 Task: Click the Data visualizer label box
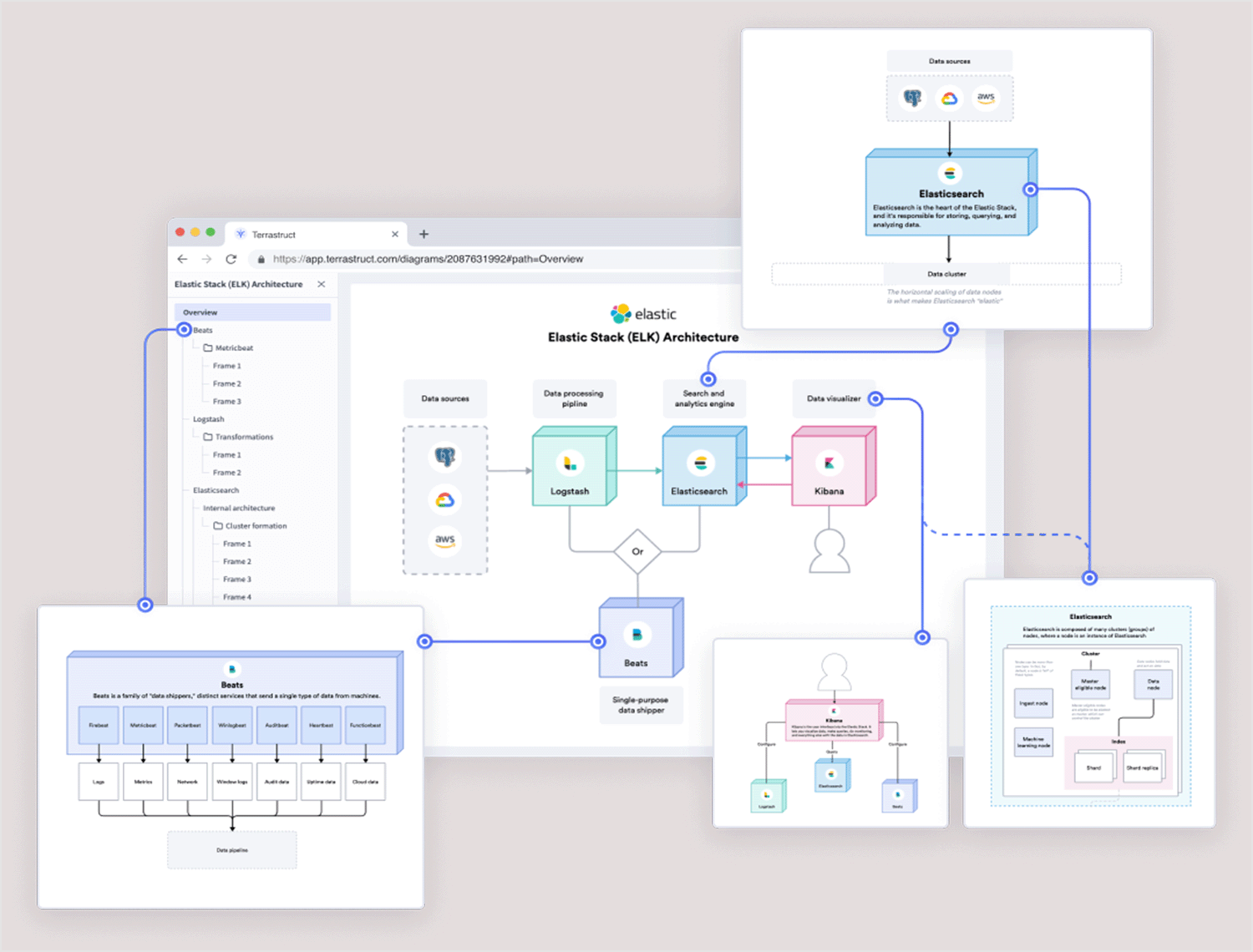click(833, 398)
